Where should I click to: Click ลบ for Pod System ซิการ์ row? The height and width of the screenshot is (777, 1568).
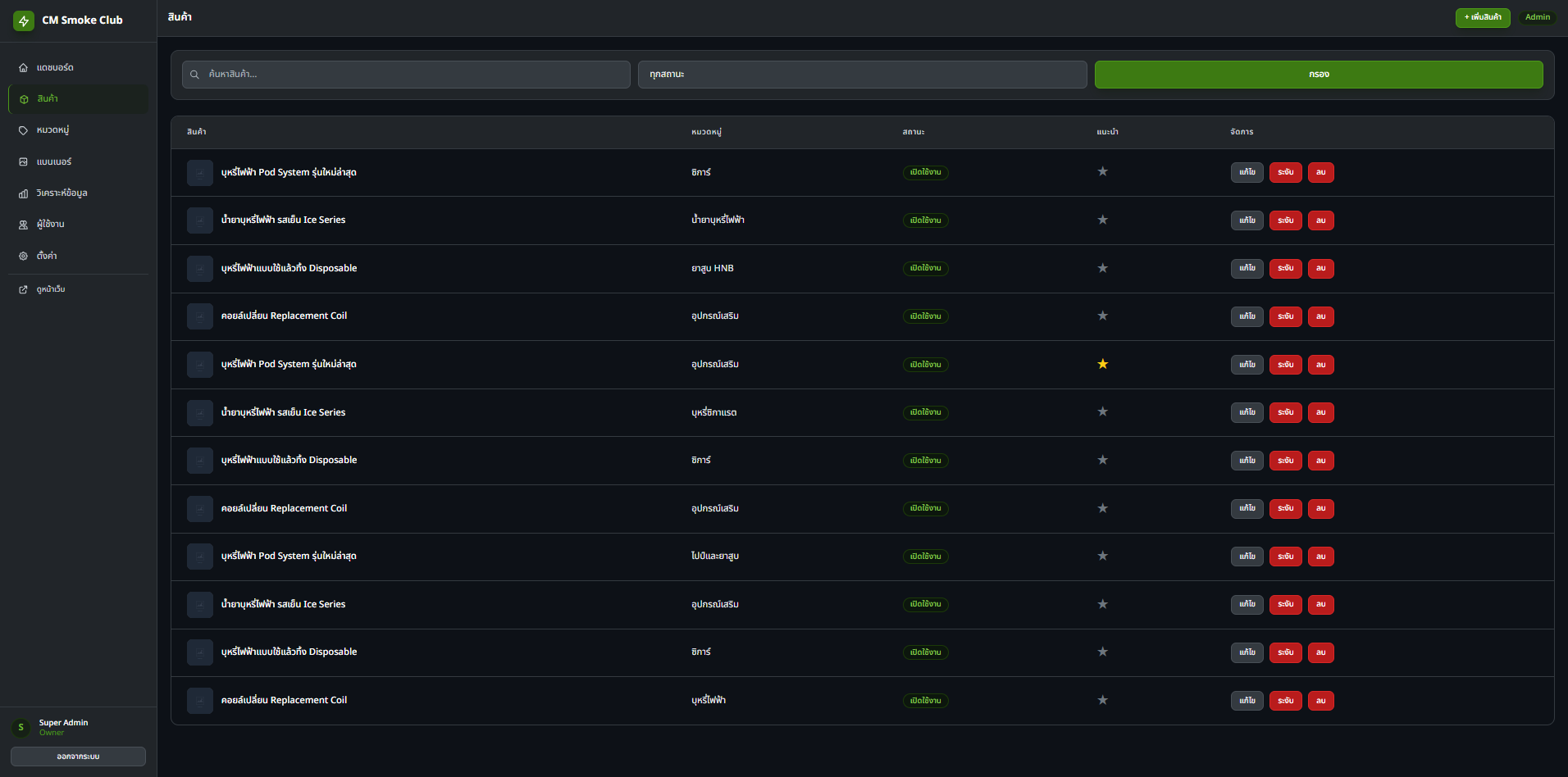point(1321,172)
